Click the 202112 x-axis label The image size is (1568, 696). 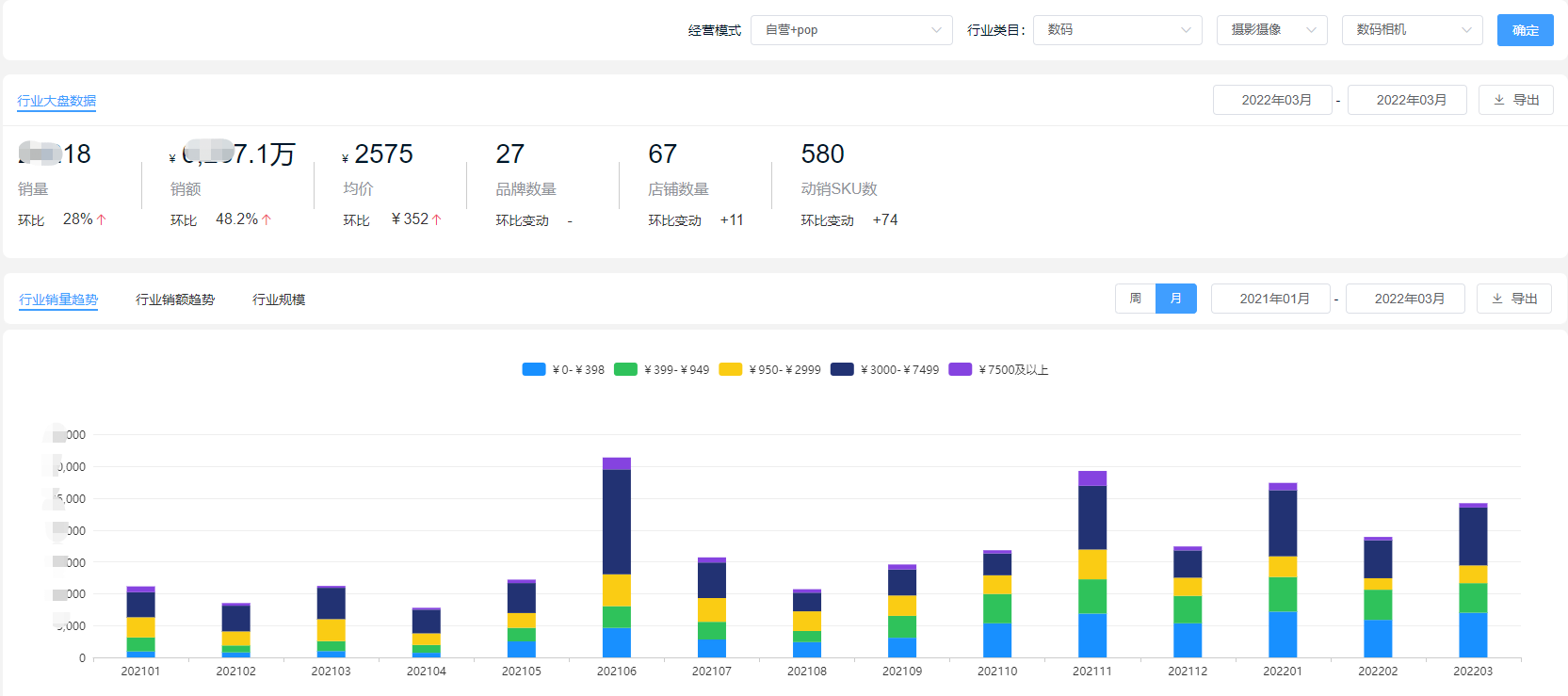pos(1188,672)
